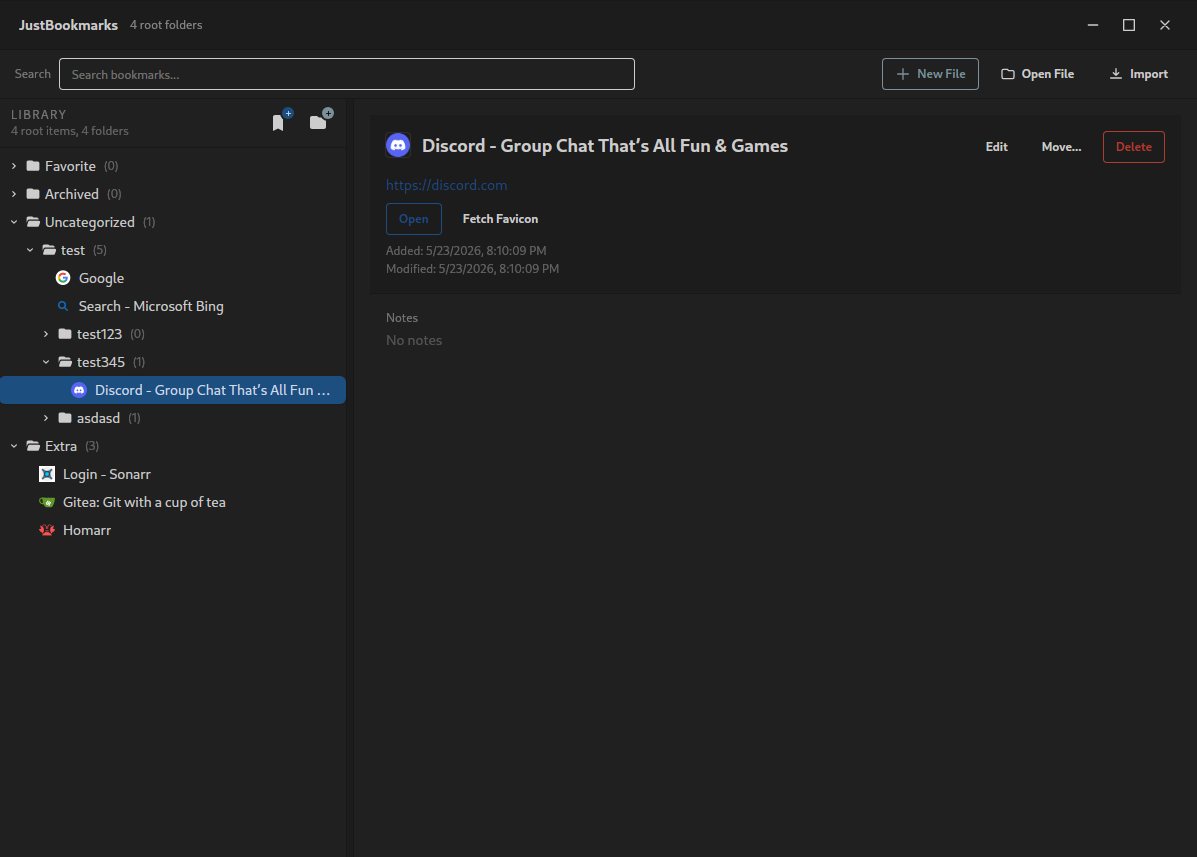Viewport: 1197px width, 857px height.
Task: Select the Uncategorized folder label
Action: (90, 222)
